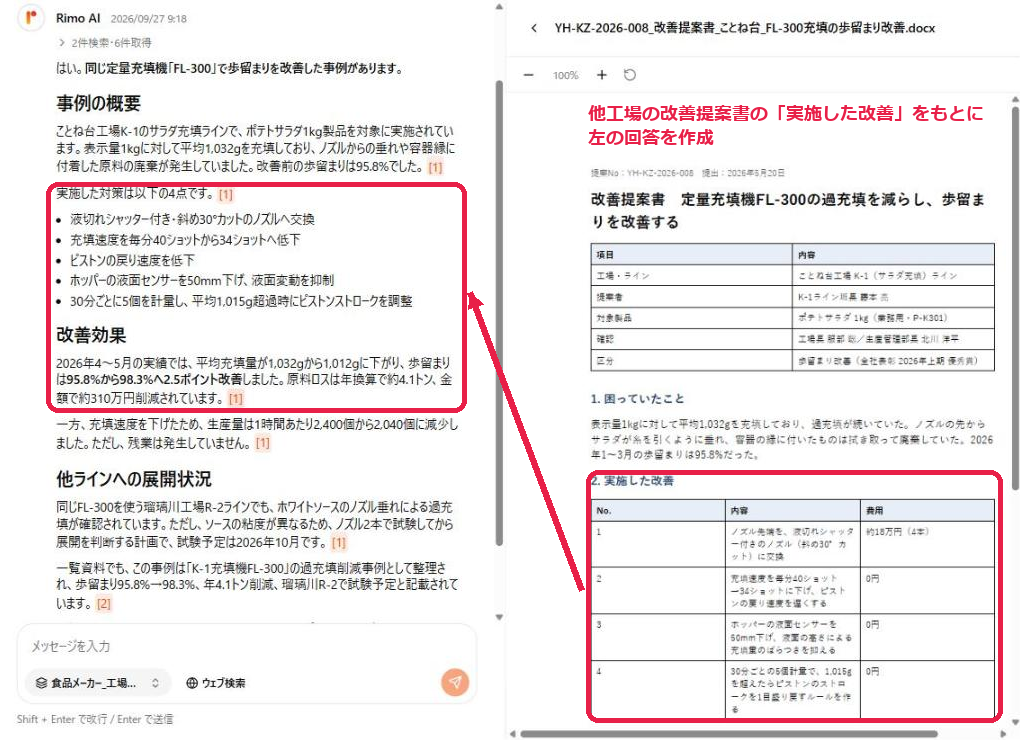Viewport: 1020px width, 740px height.
Task: Click the document viewer vertical scrollbar thumb
Action: point(1015,297)
